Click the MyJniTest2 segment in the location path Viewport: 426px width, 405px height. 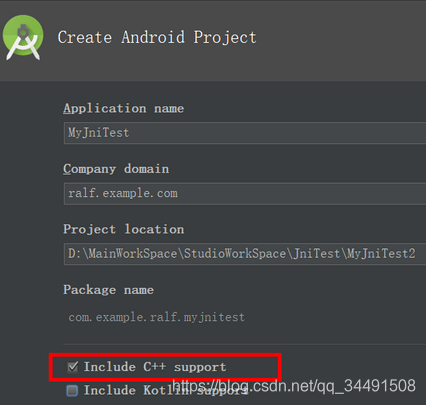[381, 254]
